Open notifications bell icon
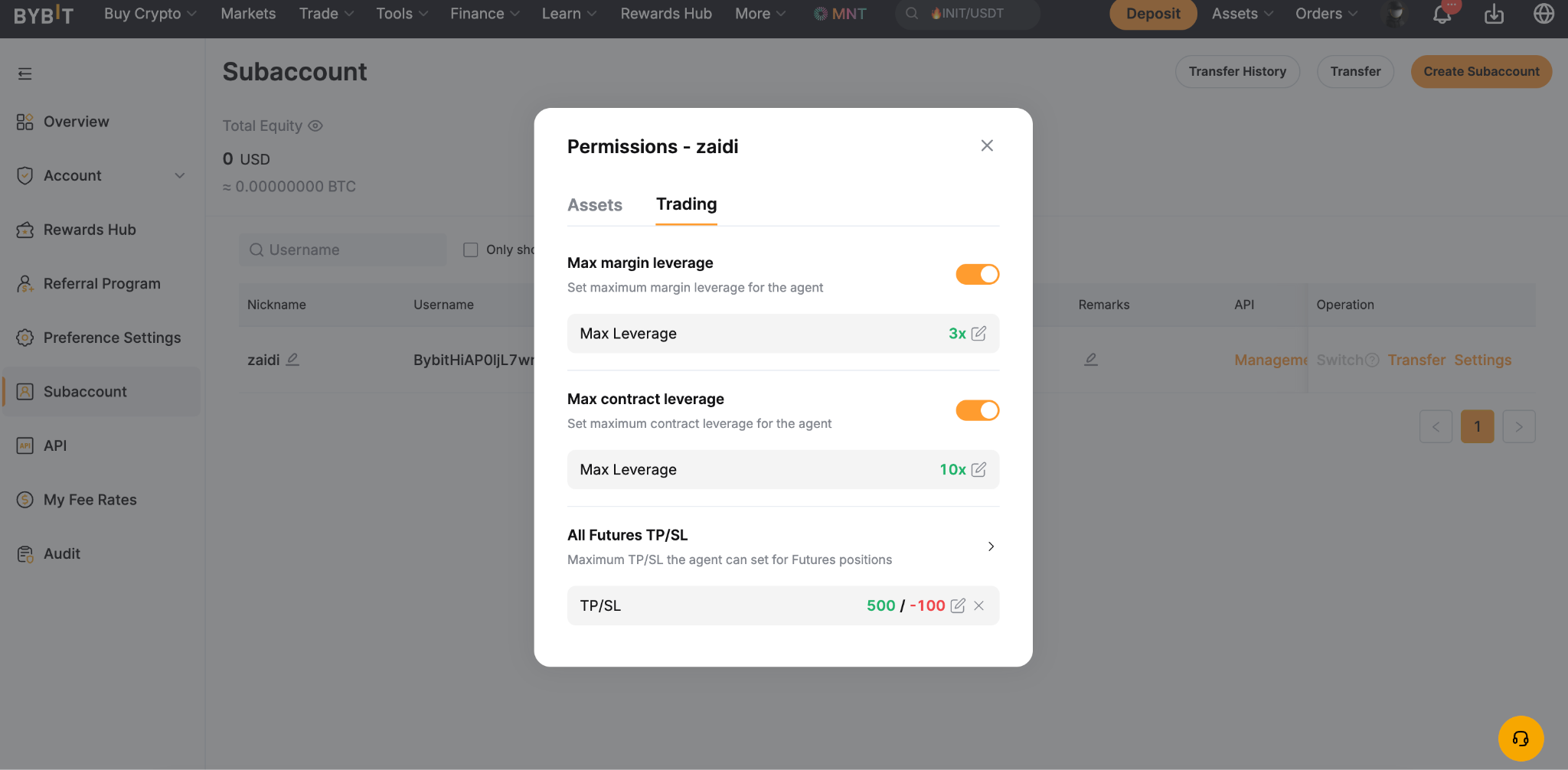This screenshot has height=770, width=1568. click(x=1442, y=14)
